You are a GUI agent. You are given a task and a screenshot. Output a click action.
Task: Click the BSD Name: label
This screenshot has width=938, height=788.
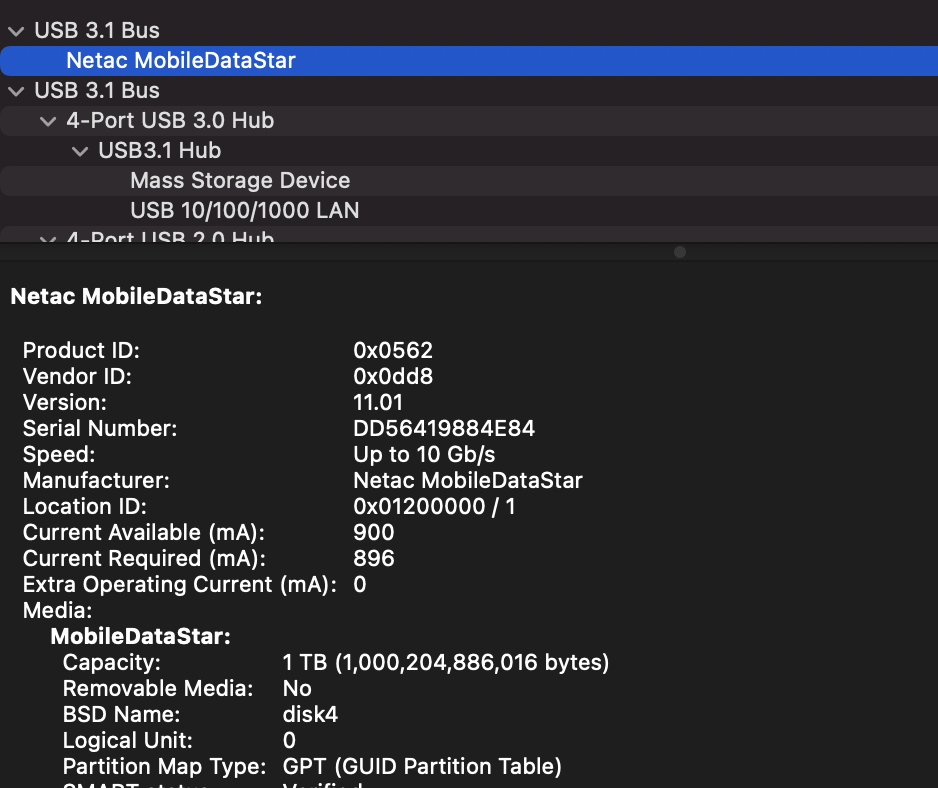tap(121, 714)
